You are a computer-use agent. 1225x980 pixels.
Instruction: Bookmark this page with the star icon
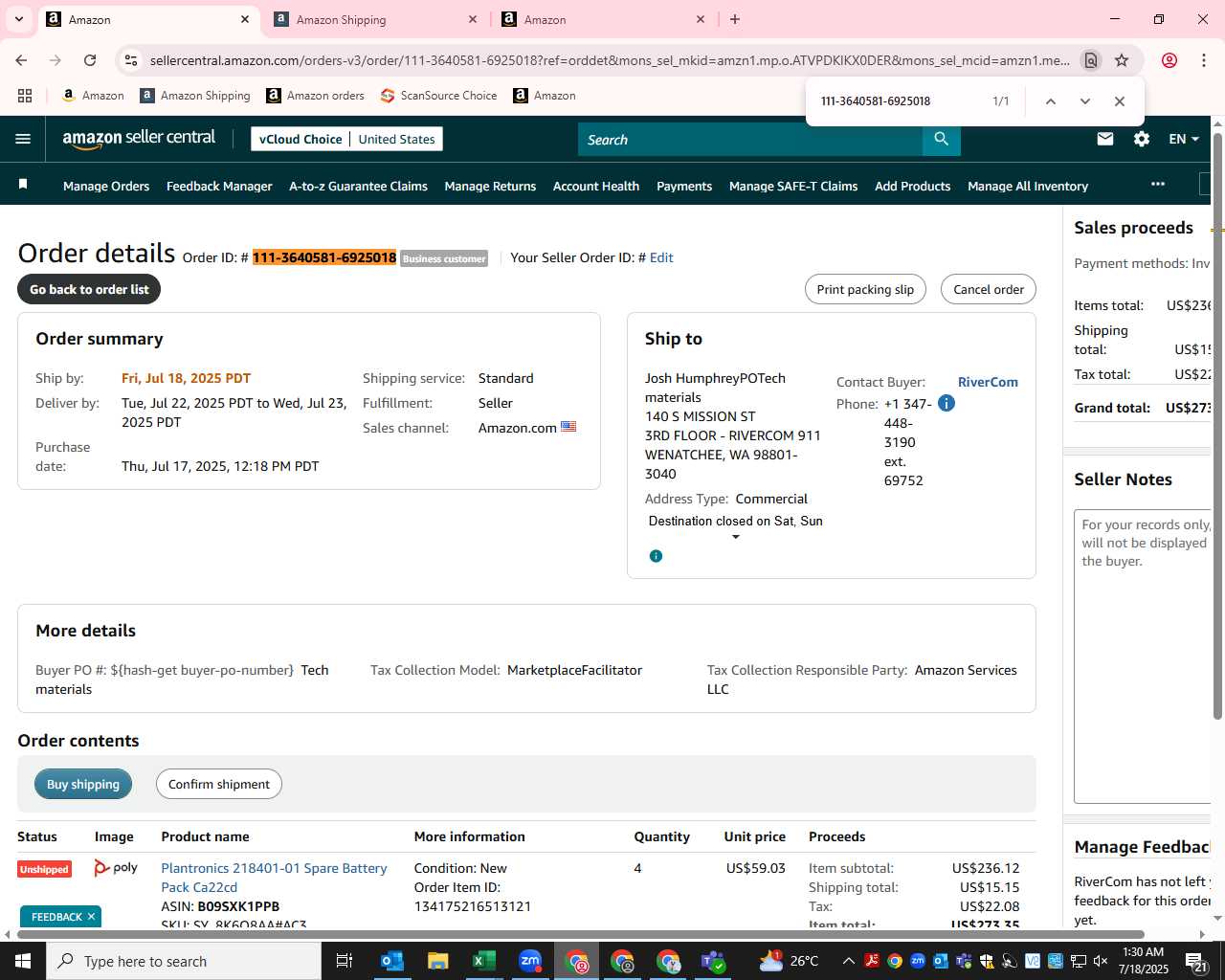coord(1122,60)
